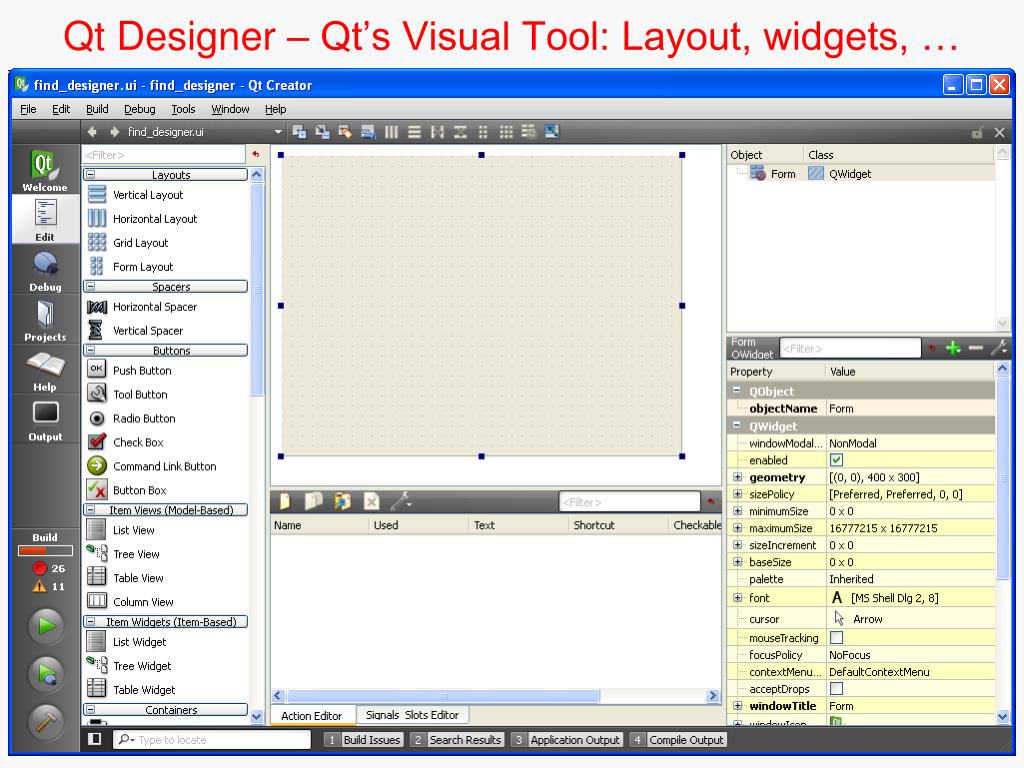Focus the Type to locate field
The width and height of the screenshot is (1024, 768).
pyautogui.click(x=213, y=740)
